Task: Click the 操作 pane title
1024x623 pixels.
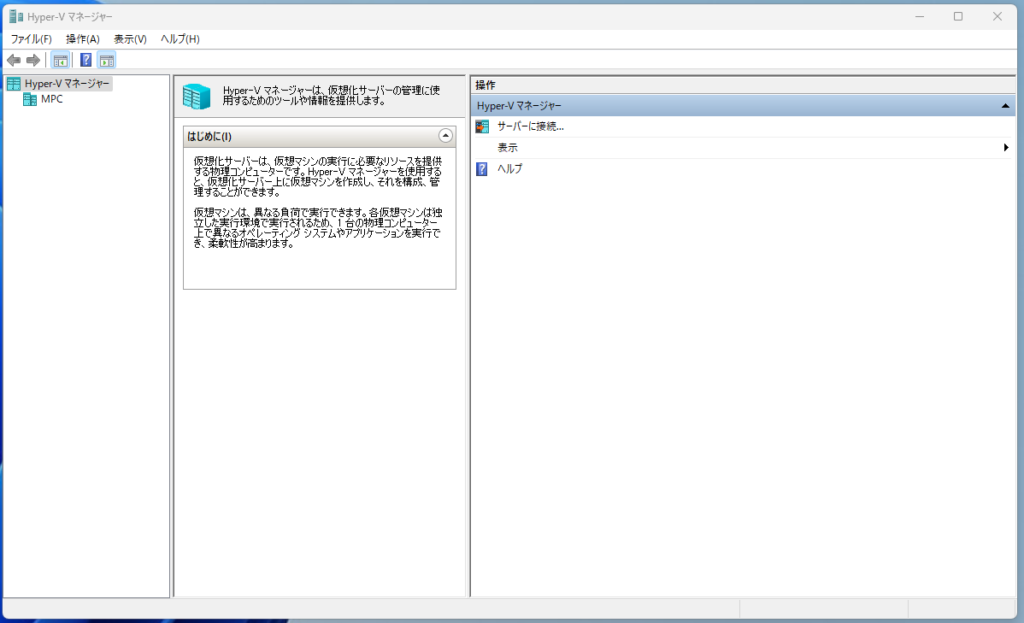Action: pos(485,85)
